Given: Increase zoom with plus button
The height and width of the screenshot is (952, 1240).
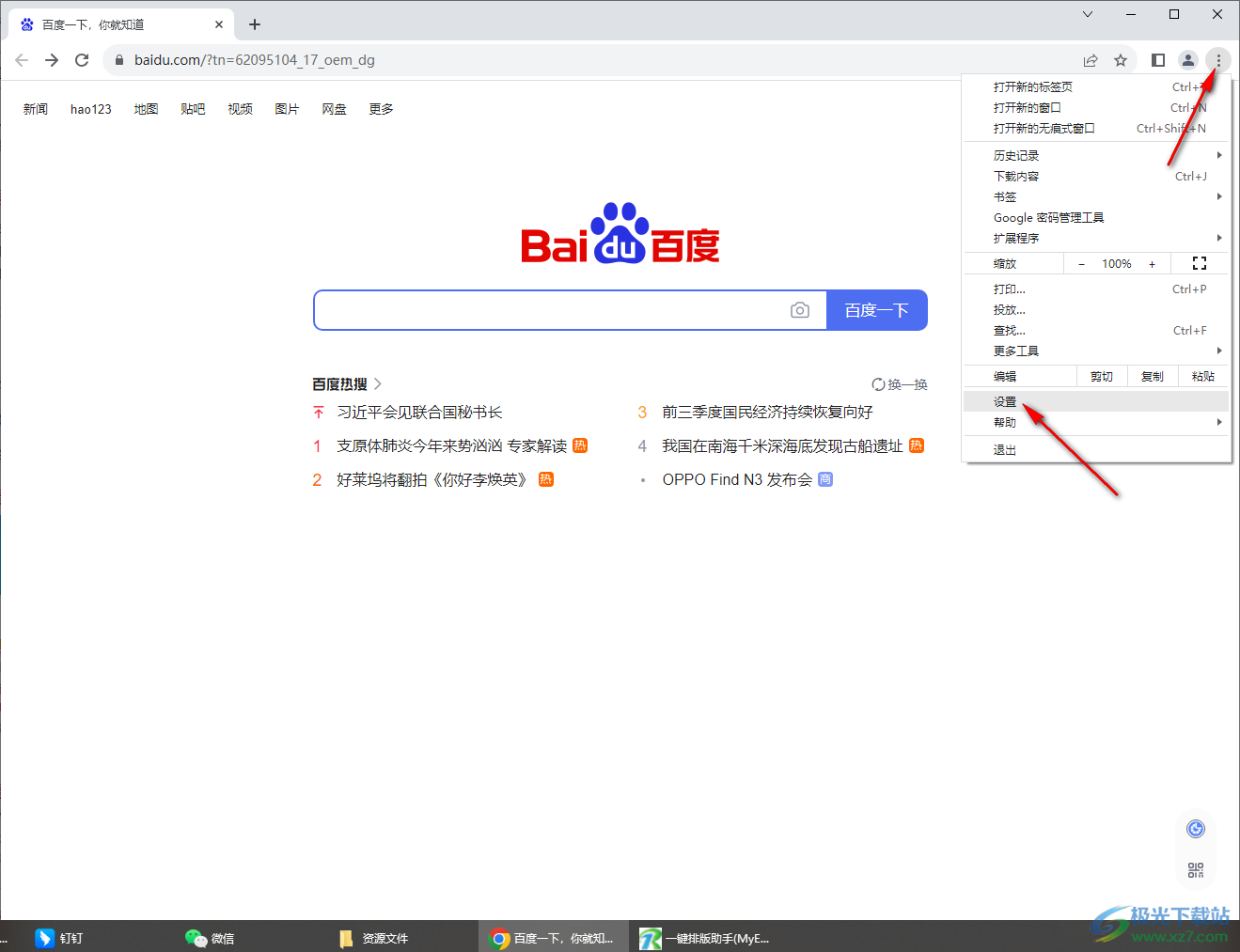Looking at the screenshot, I should tap(1152, 264).
